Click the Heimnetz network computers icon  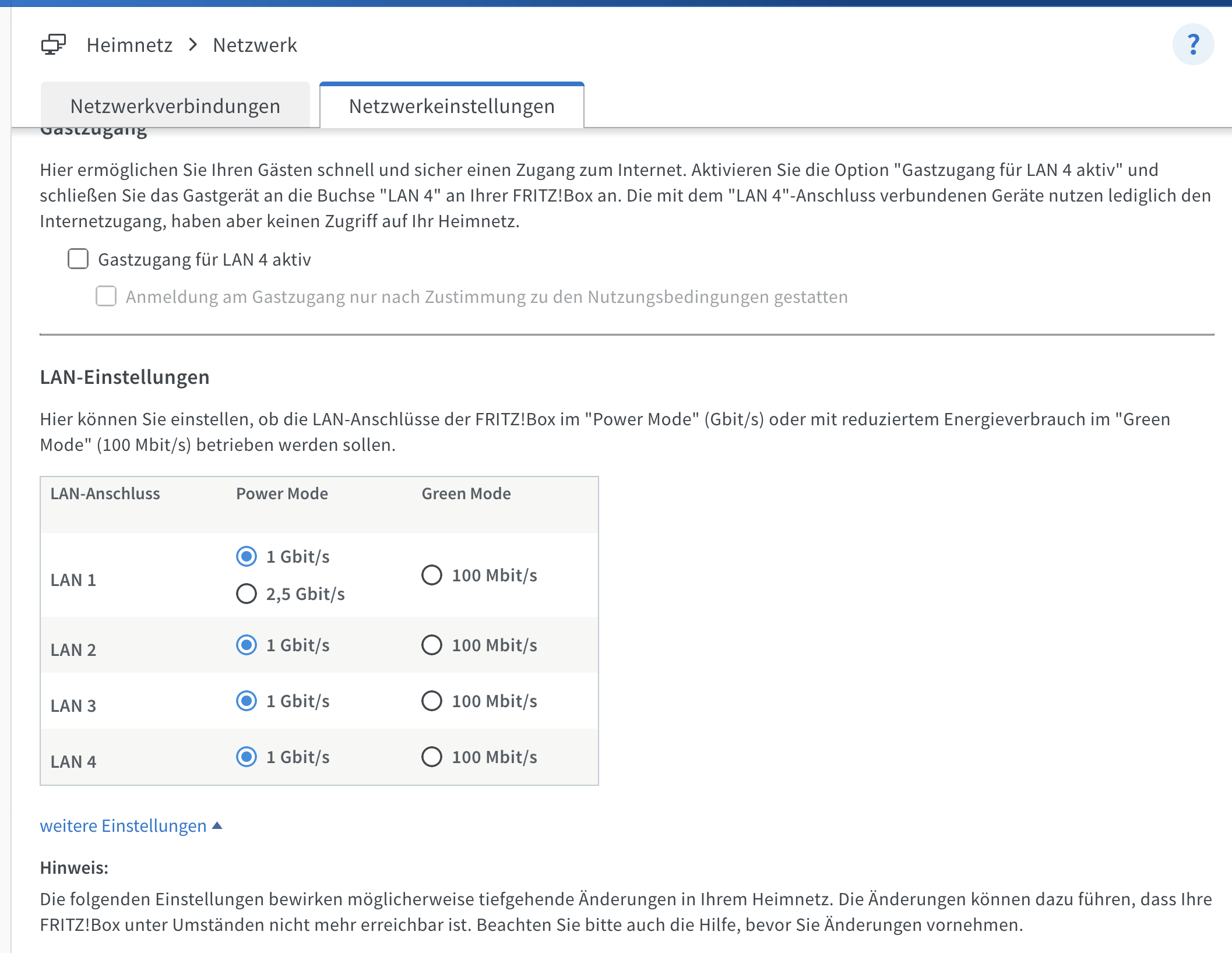54,44
